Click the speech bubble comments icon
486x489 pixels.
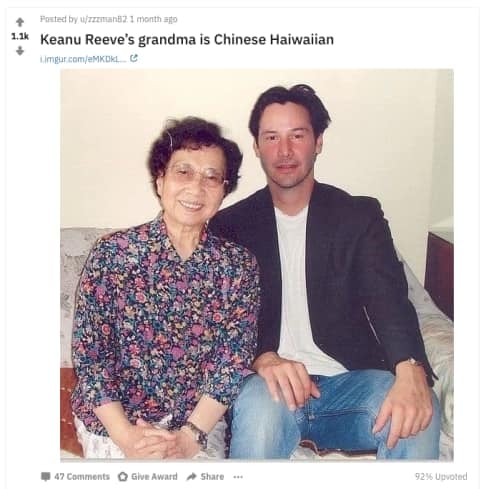tap(45, 477)
